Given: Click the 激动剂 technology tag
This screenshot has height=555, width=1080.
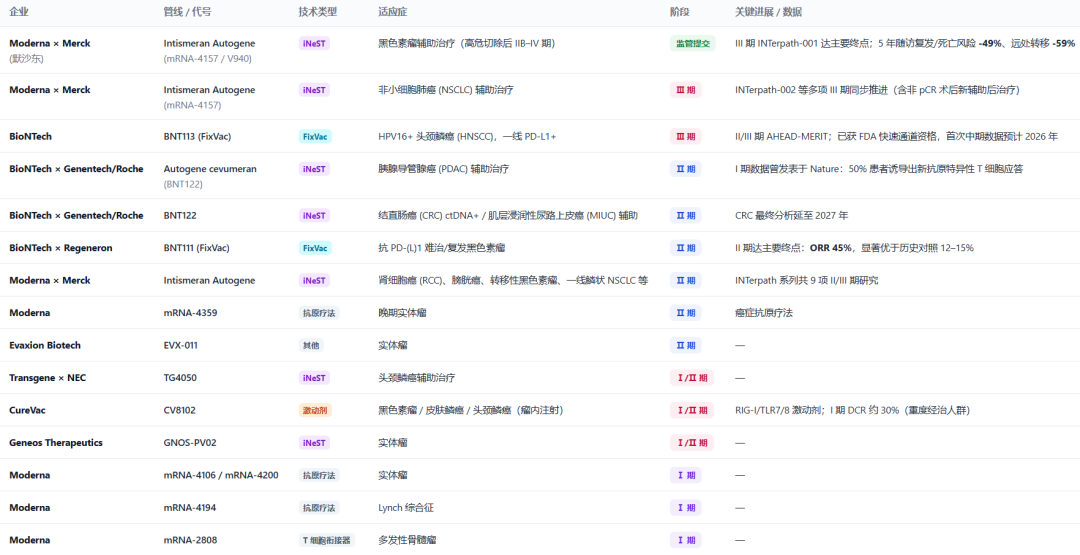Looking at the screenshot, I should point(315,410).
